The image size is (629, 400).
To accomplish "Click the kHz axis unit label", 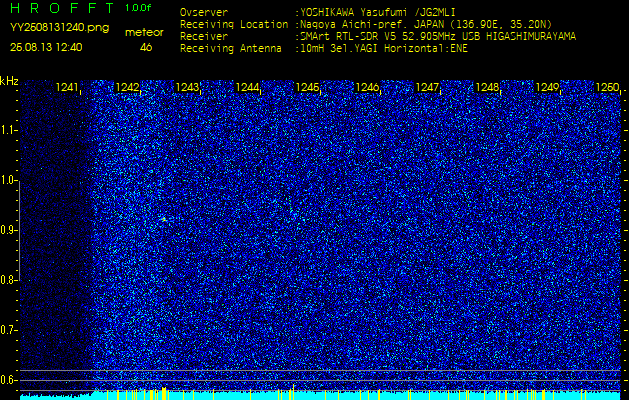I will pyautogui.click(x=9, y=81).
